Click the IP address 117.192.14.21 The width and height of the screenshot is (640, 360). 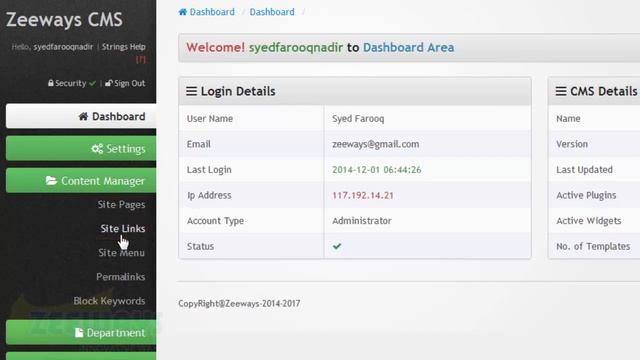pos(363,195)
